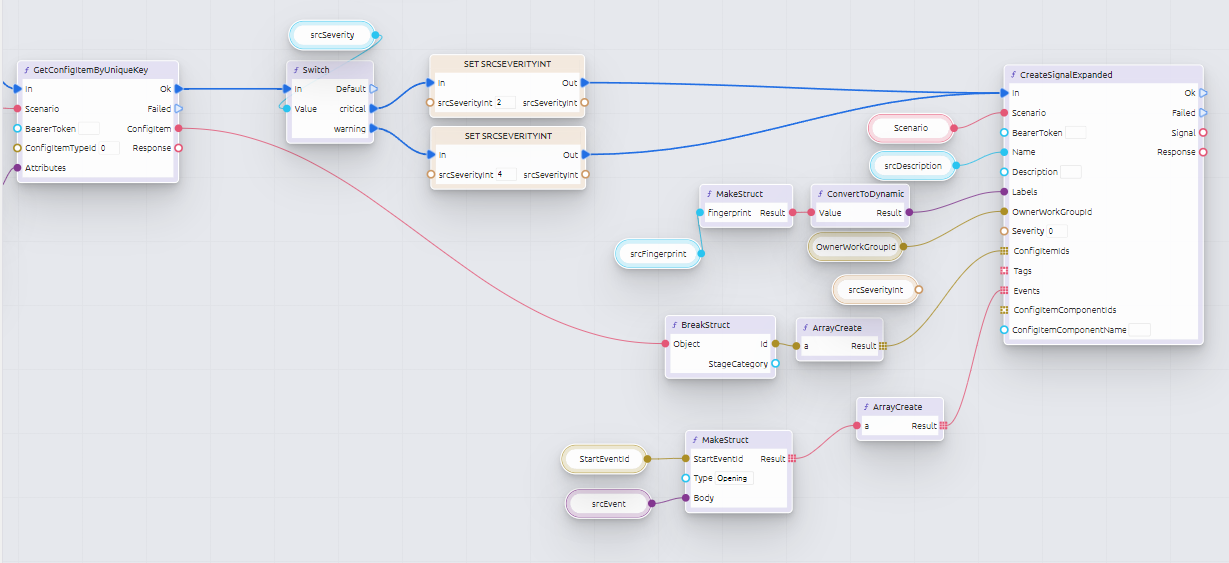Click Severity value field in CreateSignalExpanded
Viewport: 1229px width, 563px height.
tap(1056, 231)
